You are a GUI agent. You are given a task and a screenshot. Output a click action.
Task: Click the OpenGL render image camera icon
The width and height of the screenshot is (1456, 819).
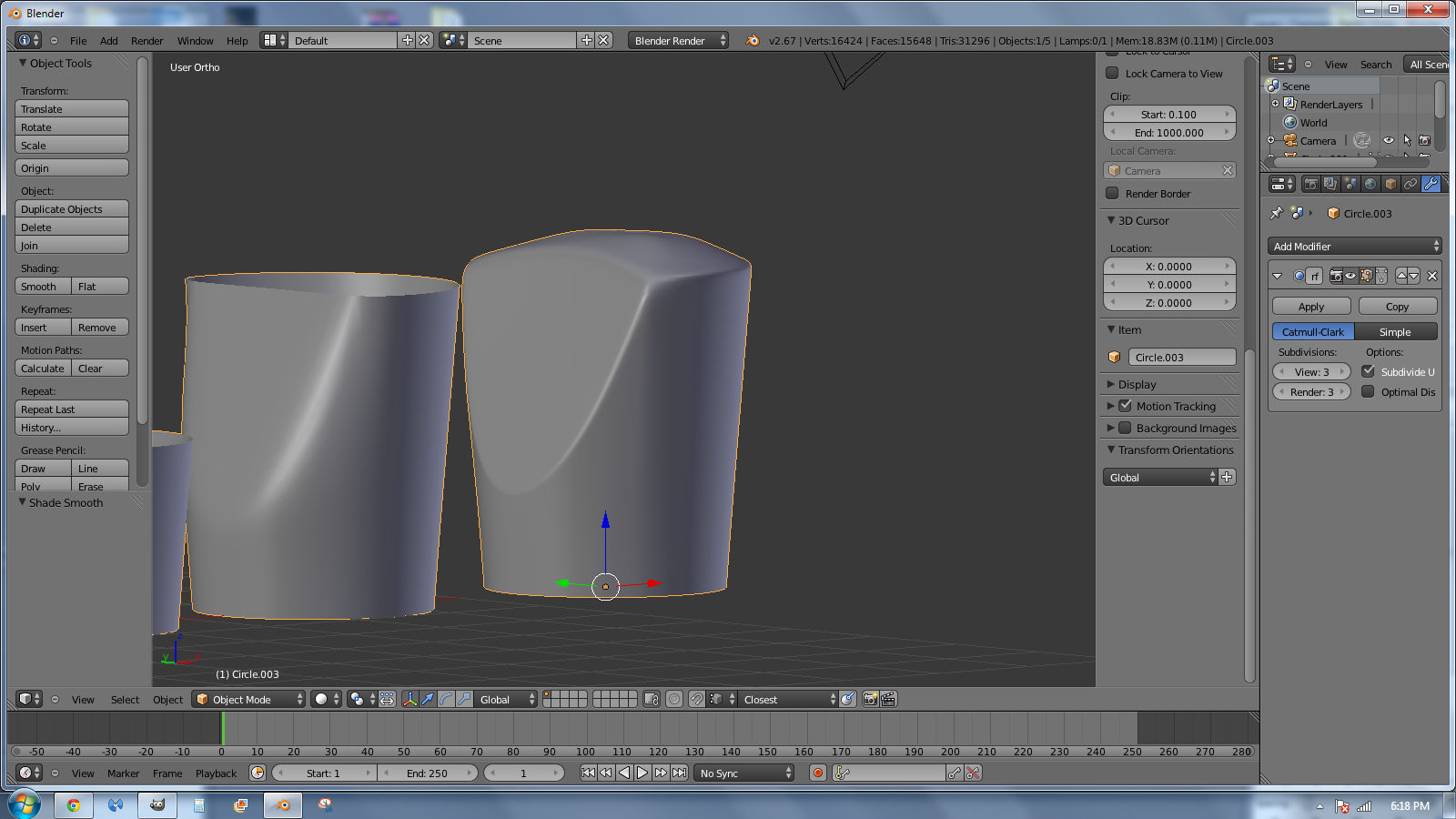click(x=870, y=699)
